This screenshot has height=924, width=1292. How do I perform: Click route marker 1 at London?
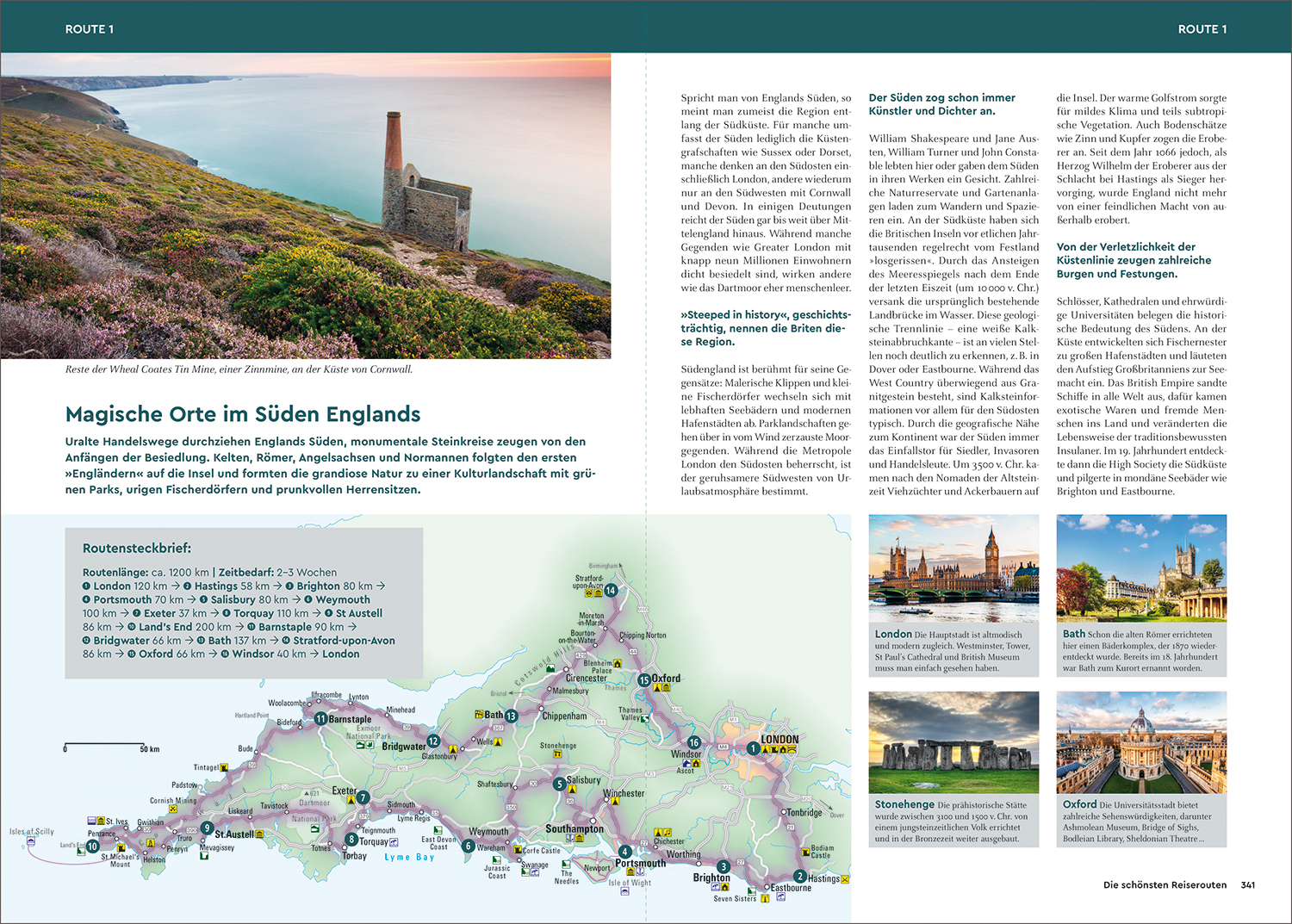(x=753, y=748)
